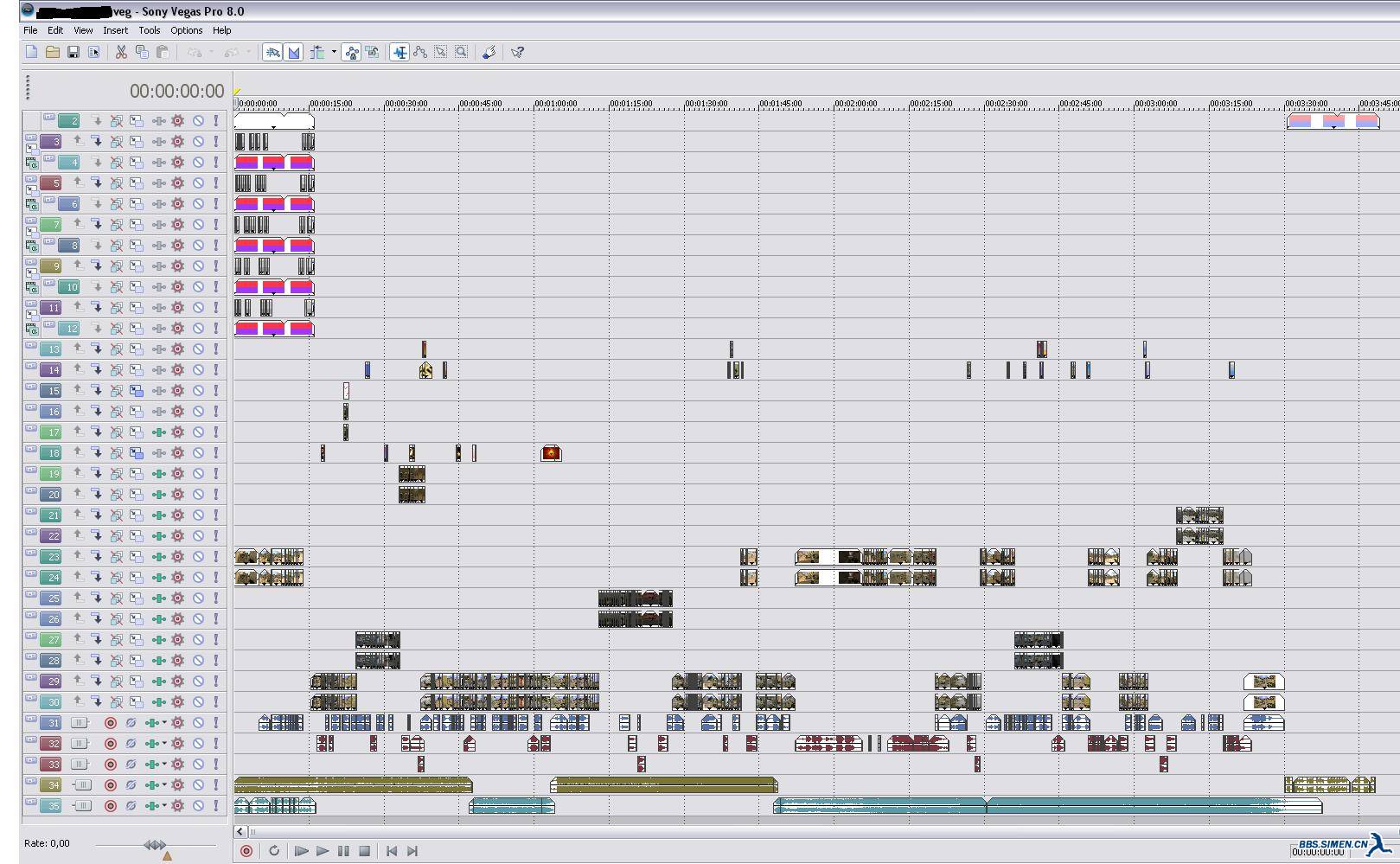Screen dimensions: 1400x864
Task: Open parent composite mode under track 3
Action: click(32, 162)
